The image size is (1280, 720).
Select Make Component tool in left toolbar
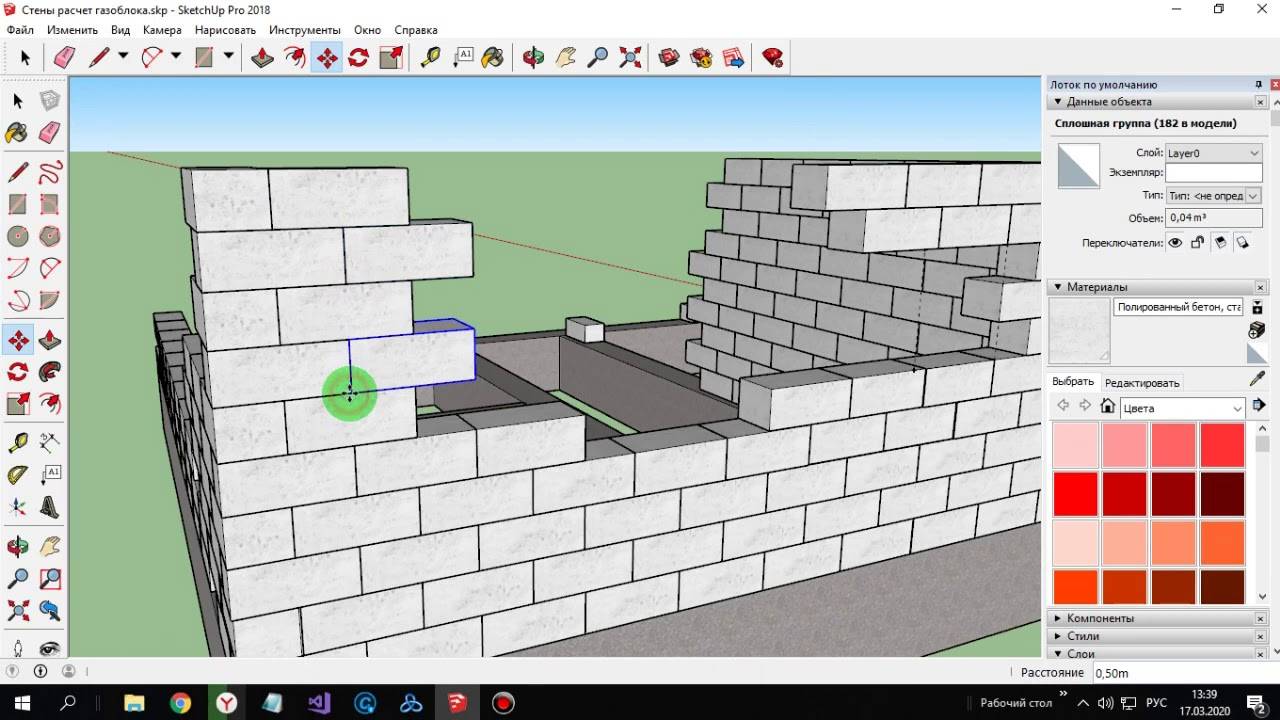pyautogui.click(x=49, y=101)
